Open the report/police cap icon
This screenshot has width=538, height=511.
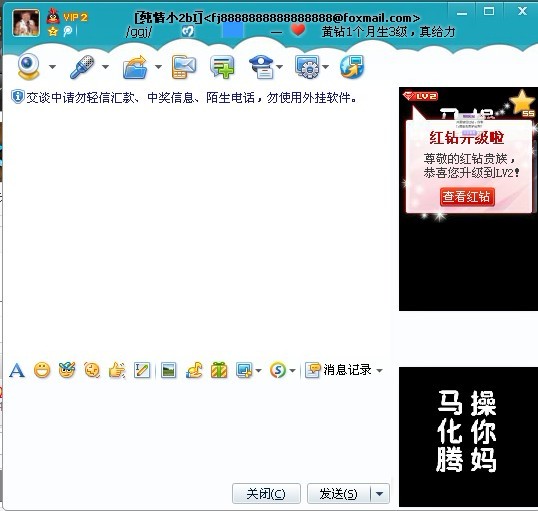tap(261, 67)
